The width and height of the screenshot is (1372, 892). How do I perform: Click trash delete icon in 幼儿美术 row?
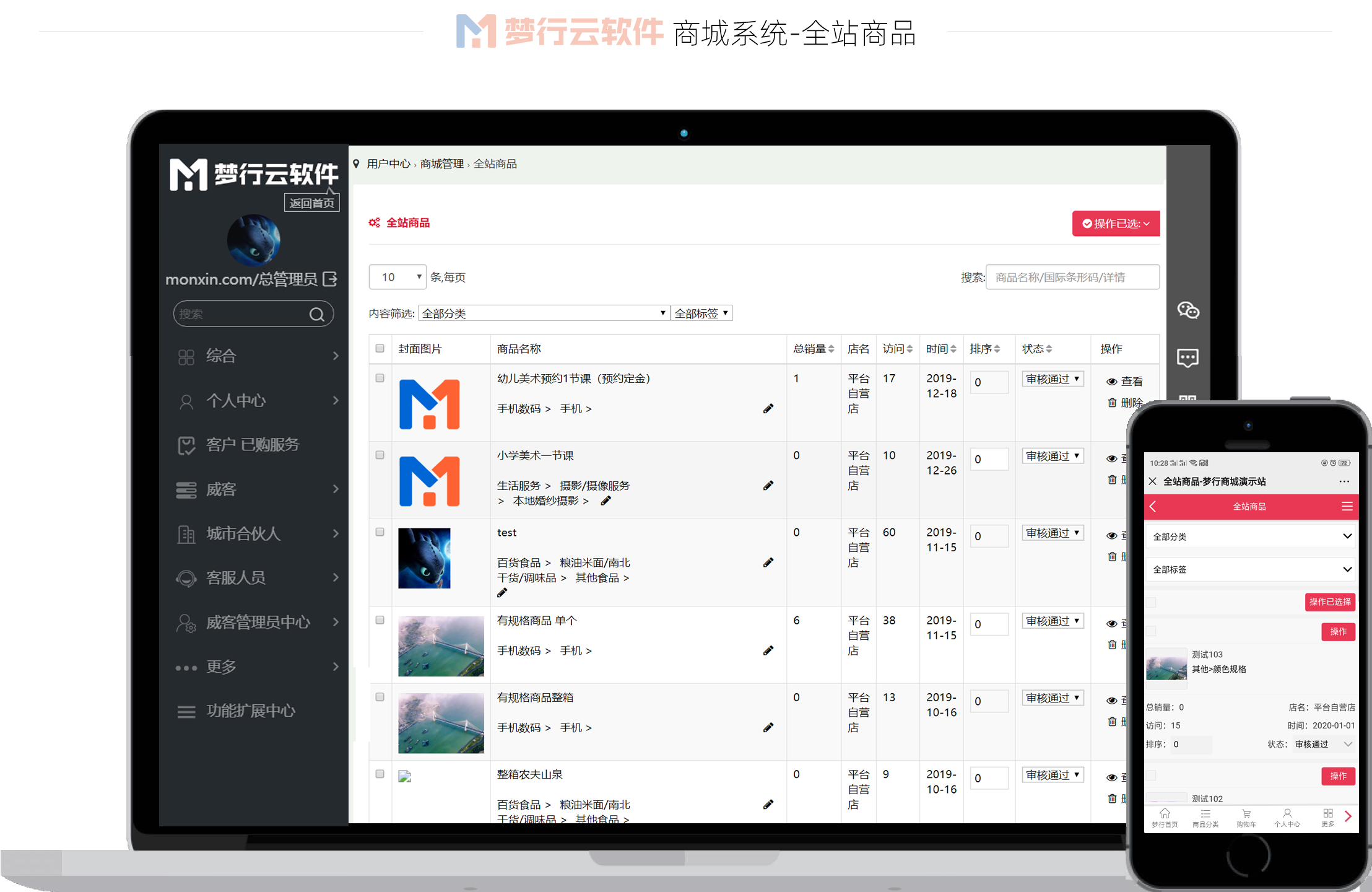point(1112,403)
